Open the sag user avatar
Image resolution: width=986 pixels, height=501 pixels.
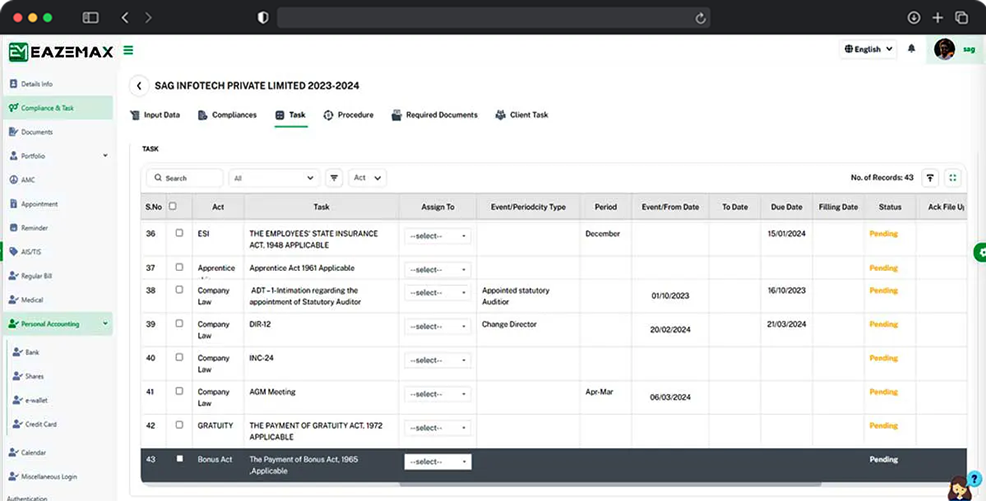(x=944, y=49)
